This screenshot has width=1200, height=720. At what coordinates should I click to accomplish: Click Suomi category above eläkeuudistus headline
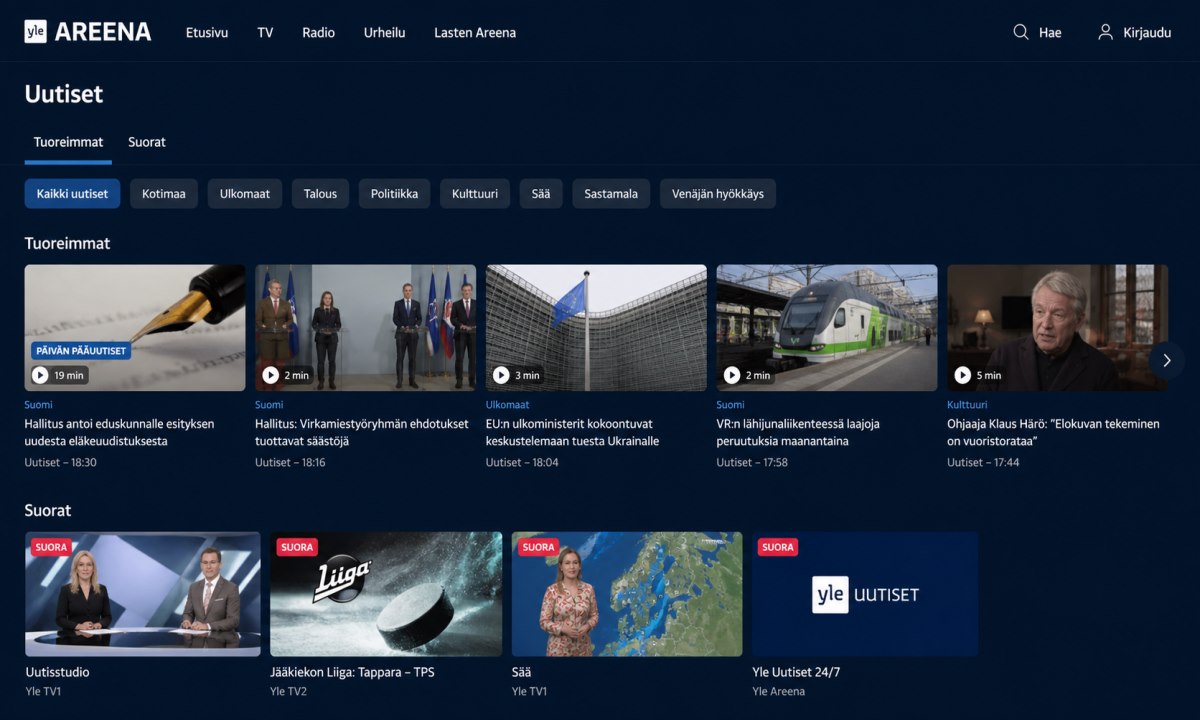click(39, 405)
